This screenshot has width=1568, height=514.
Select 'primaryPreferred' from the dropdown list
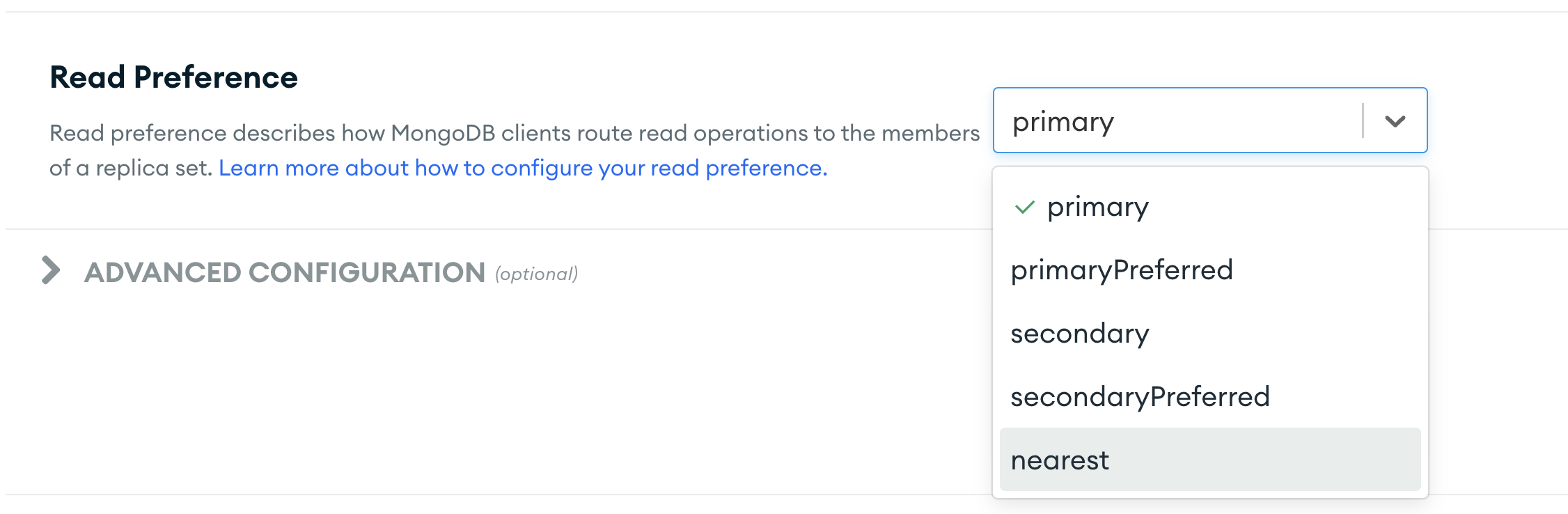coord(1122,270)
